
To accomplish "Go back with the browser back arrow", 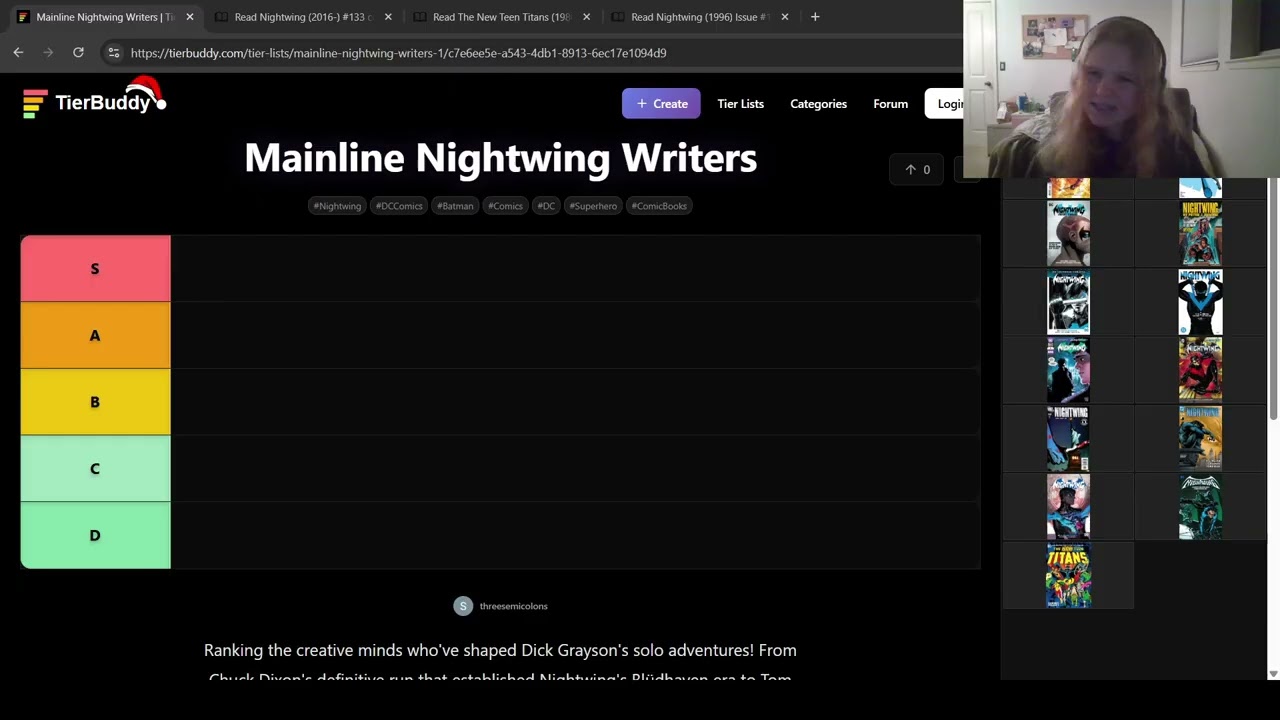I will (18, 52).
